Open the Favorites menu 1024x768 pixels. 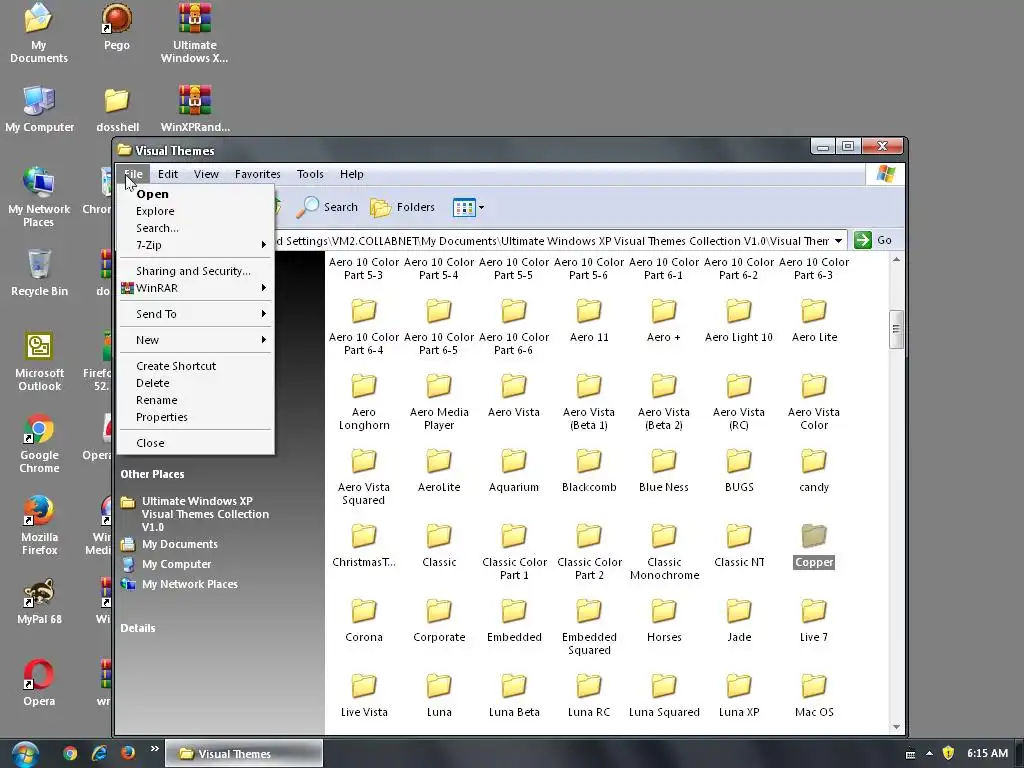click(x=257, y=174)
